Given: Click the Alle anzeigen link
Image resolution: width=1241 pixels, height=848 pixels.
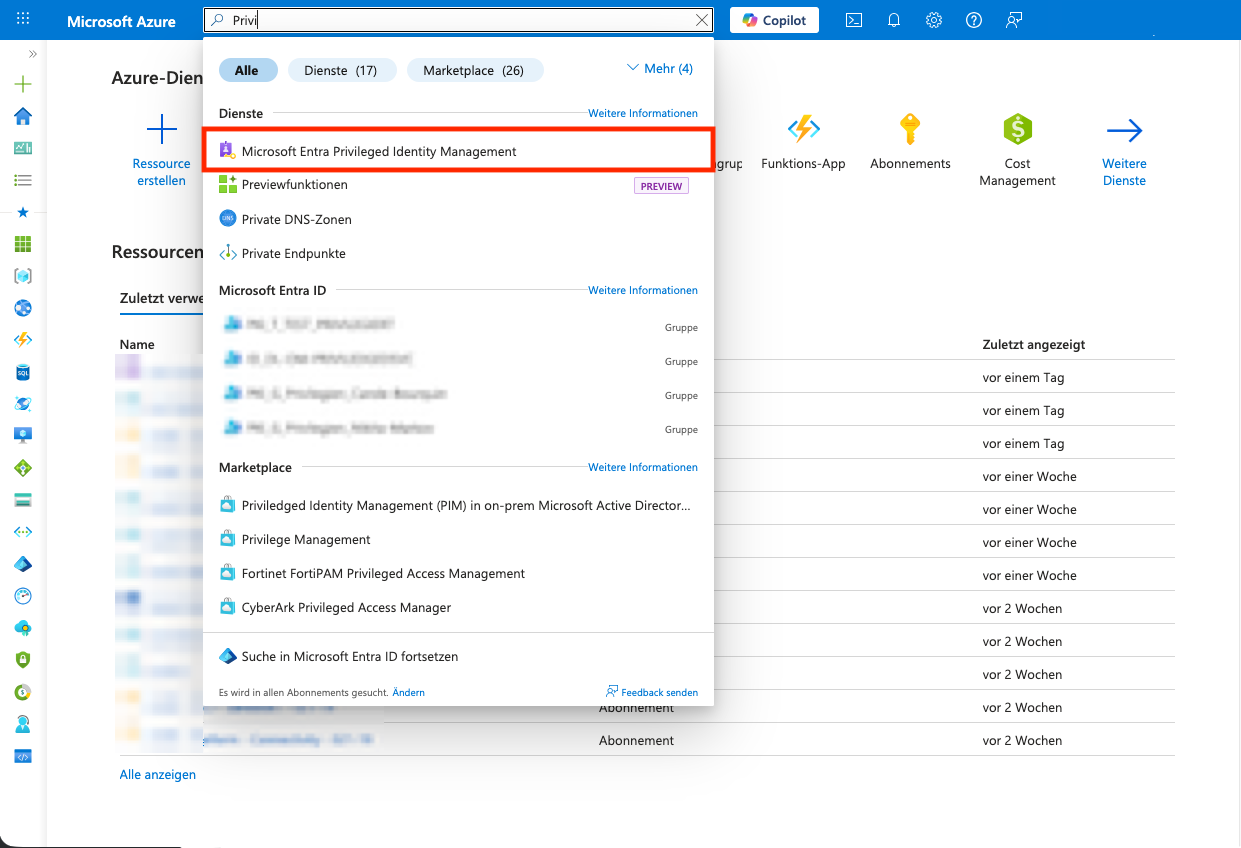Looking at the screenshot, I should 157,774.
